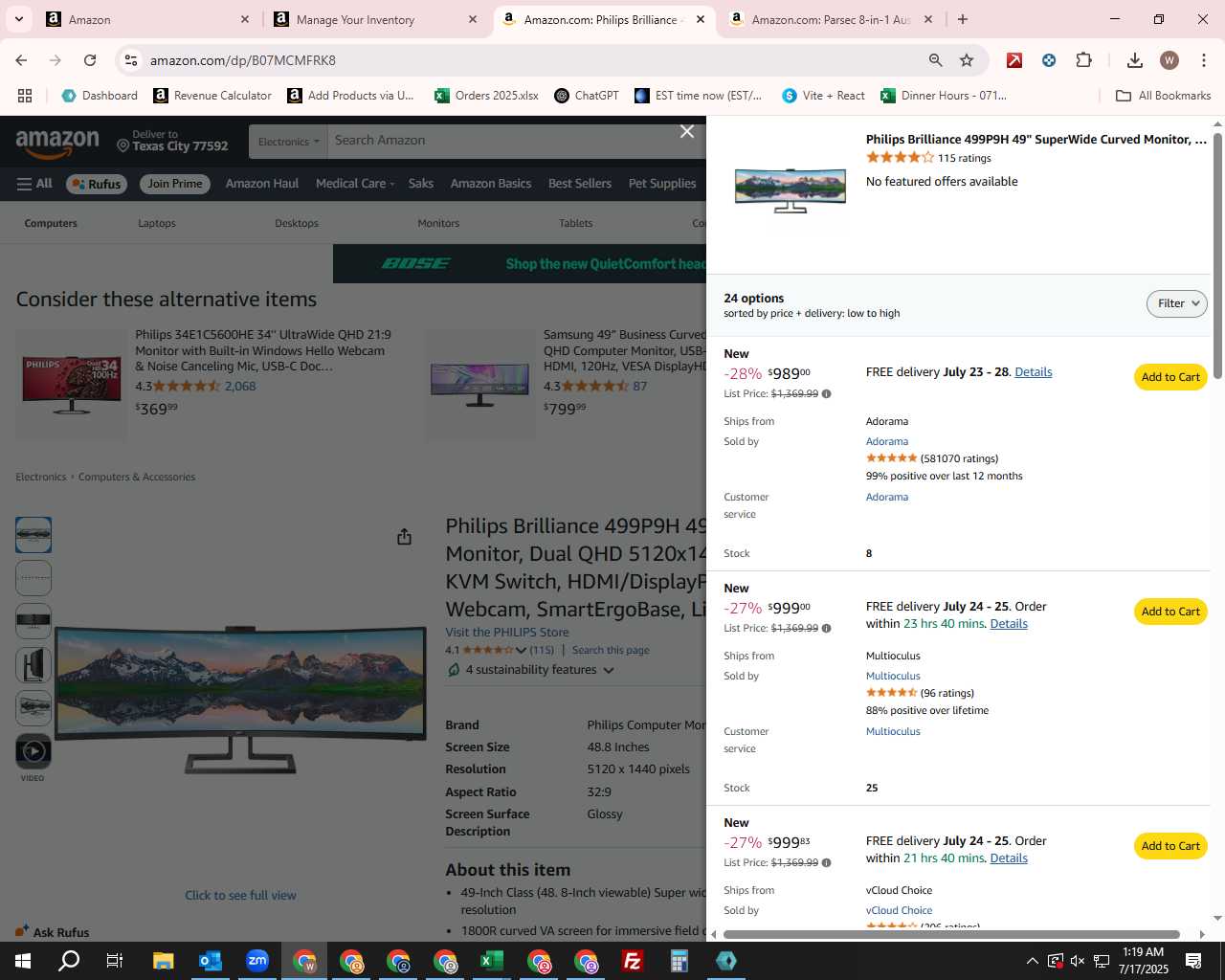Click the zoom magnifier icon in address bar
This screenshot has width=1225, height=980.
(x=936, y=60)
